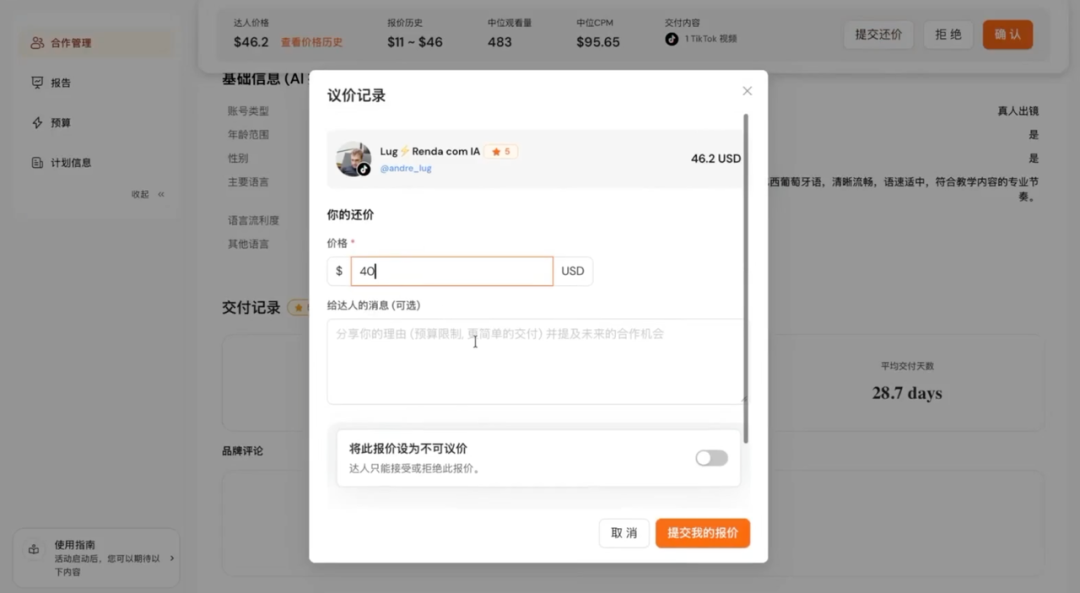Click the 使用指南 guide icon
Image resolution: width=1080 pixels, height=593 pixels.
tap(33, 550)
